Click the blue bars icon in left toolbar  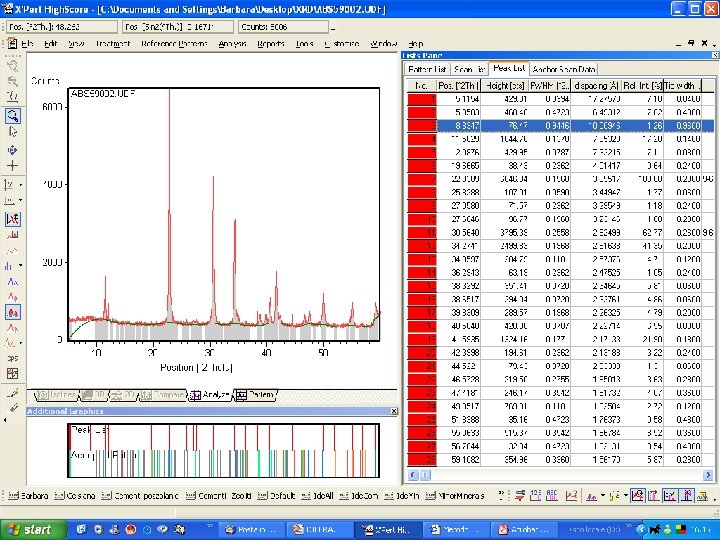tap(9, 265)
